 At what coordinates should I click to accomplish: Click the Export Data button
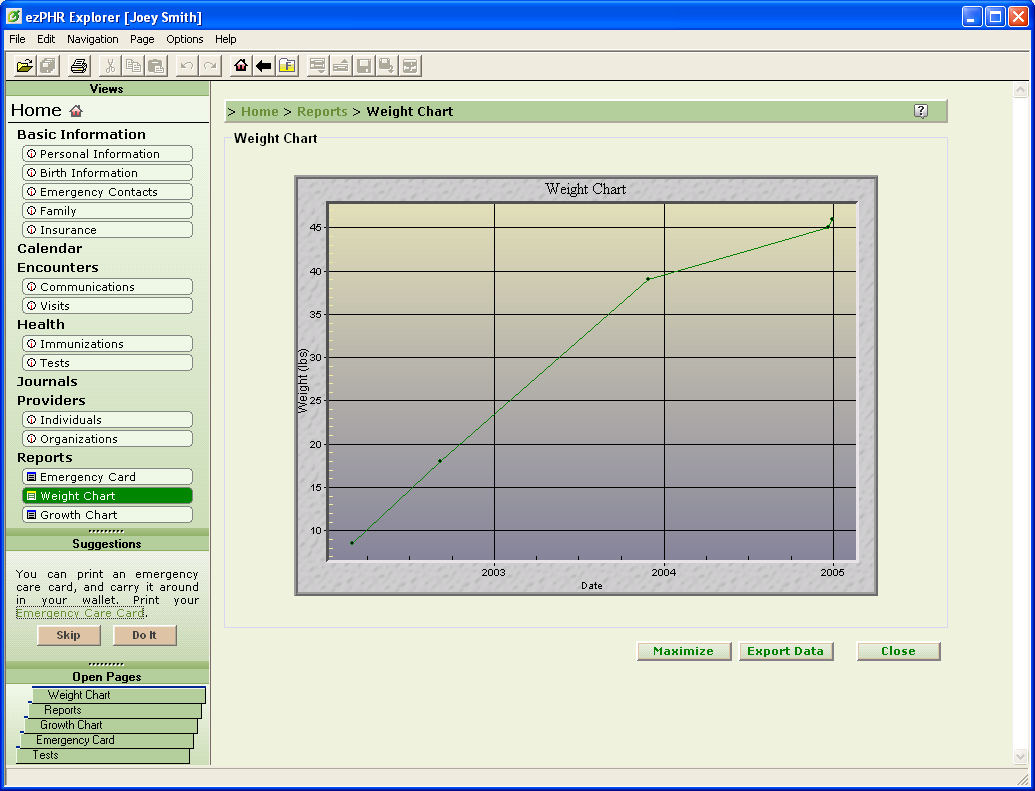click(x=785, y=651)
